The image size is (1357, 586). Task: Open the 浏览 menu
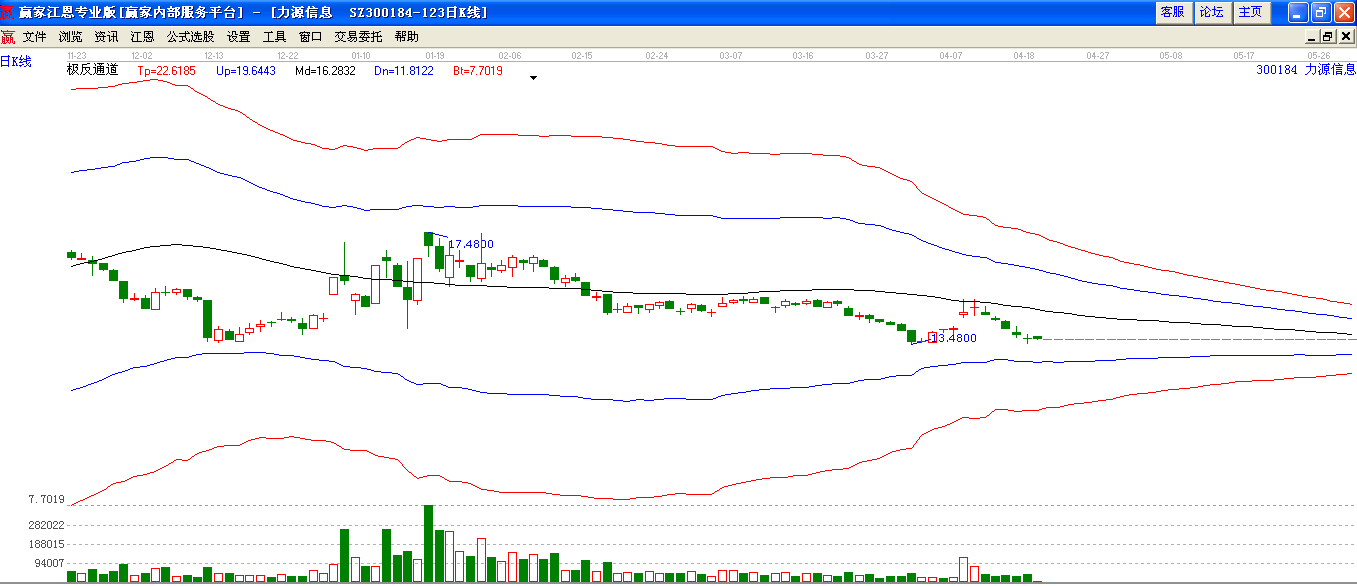(x=71, y=37)
